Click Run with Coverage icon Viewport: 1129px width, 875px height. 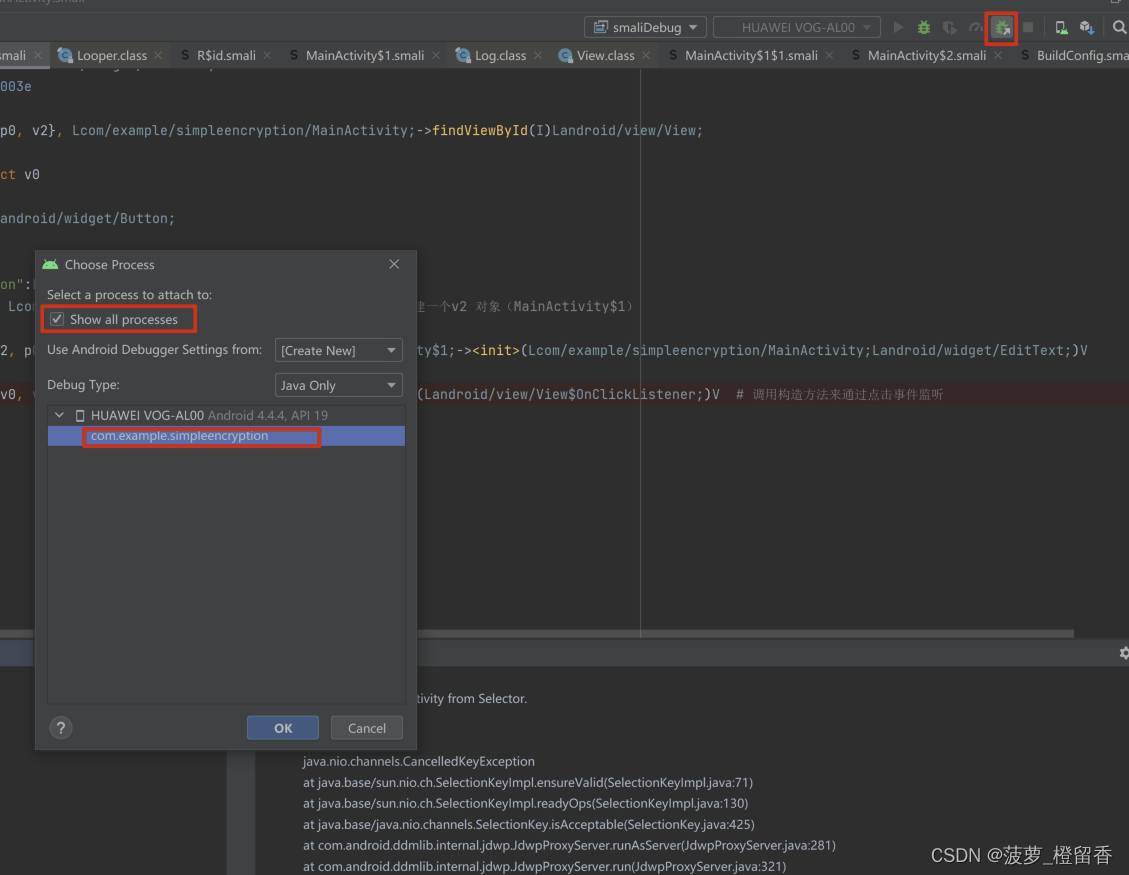tap(950, 27)
